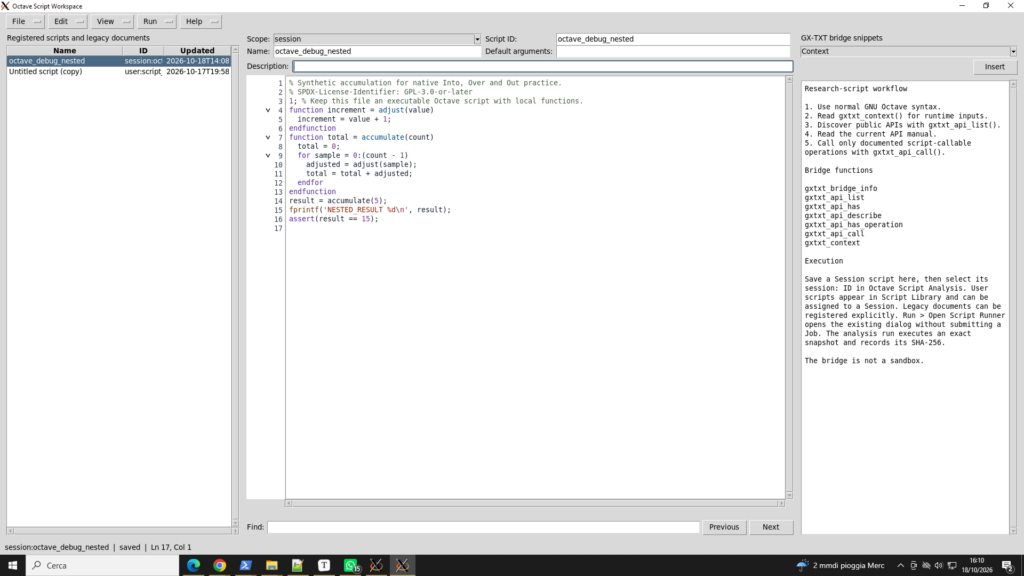
Task: Click the Cerca taskbar search box
Action: tap(102, 566)
